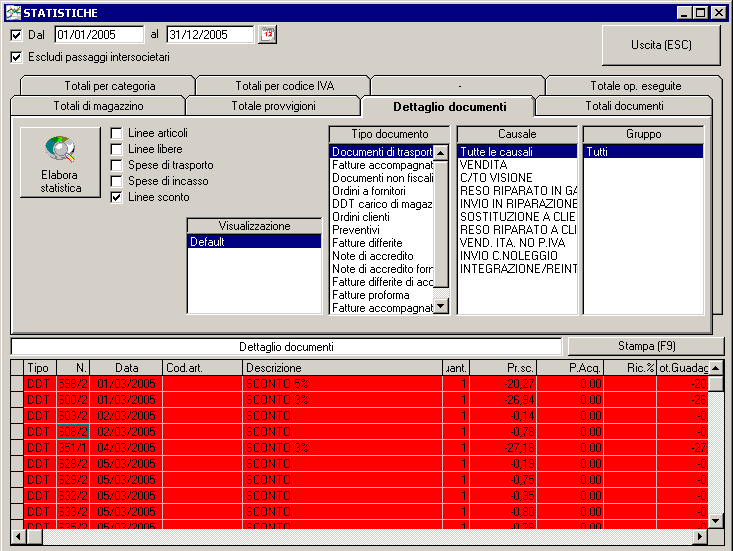
Task: Click the Stampa (F9) button
Action: coord(645,346)
